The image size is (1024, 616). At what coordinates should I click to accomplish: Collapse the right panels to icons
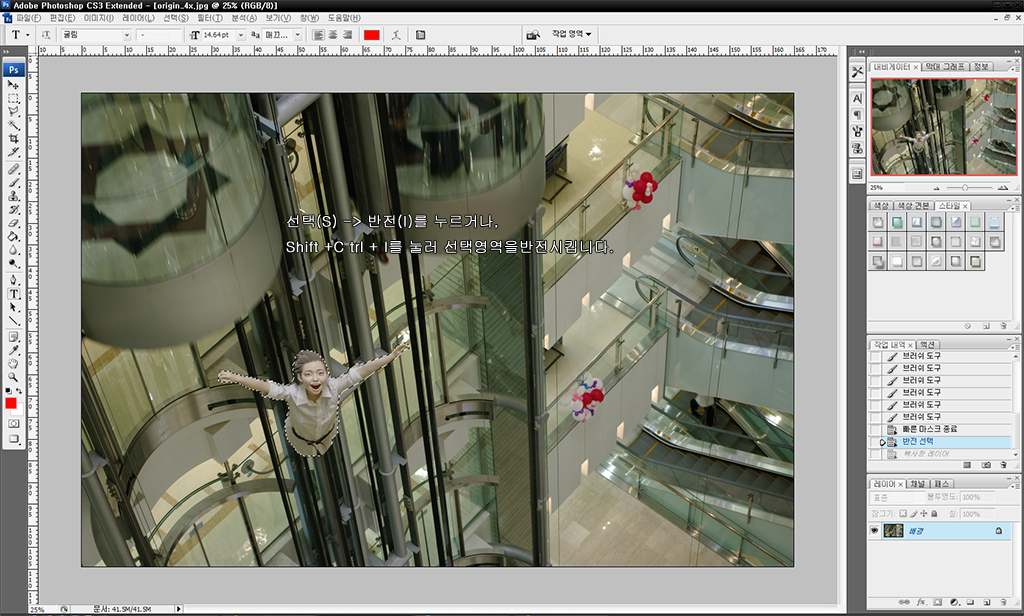(x=1016, y=51)
